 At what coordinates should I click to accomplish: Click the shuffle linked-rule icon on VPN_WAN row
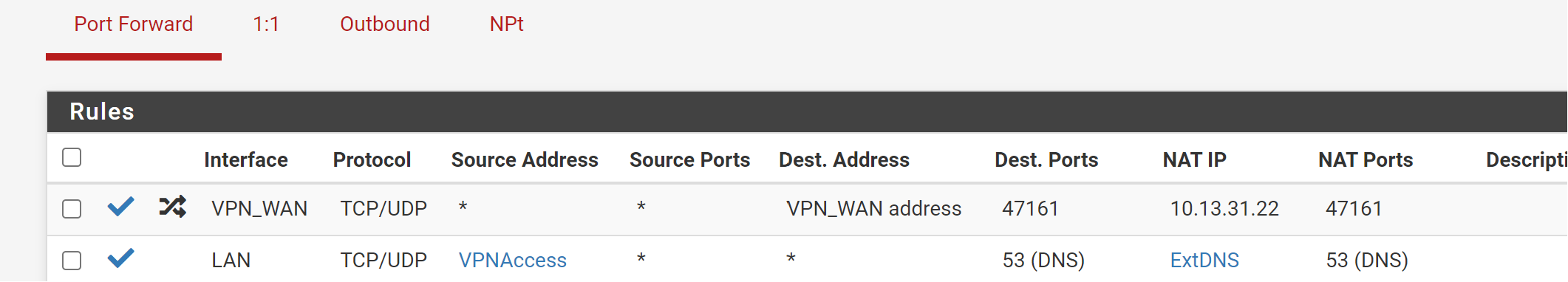pos(172,207)
